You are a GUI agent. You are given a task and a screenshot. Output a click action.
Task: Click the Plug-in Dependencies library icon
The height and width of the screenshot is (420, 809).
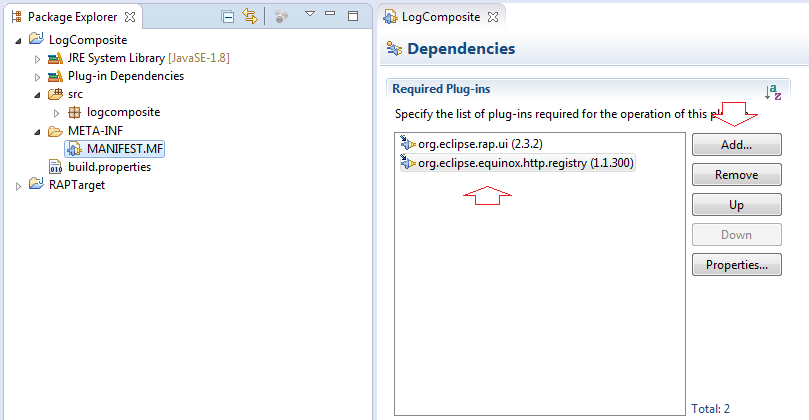click(x=55, y=76)
